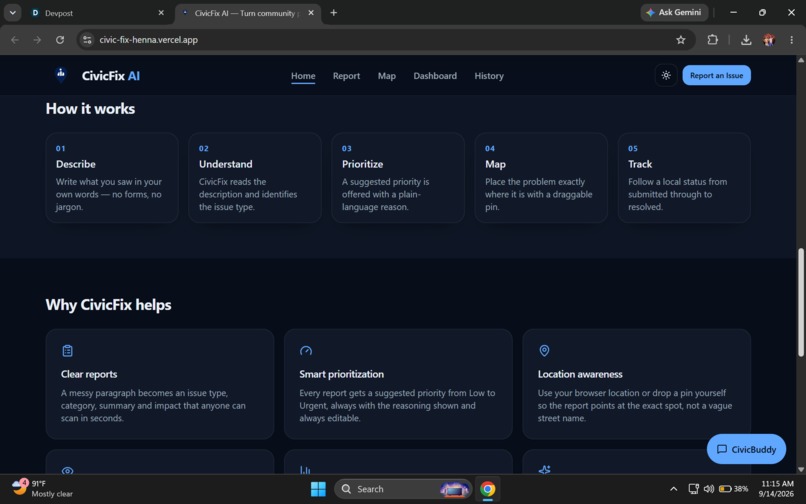Reload the page with refresh icon
Viewport: 806px width, 504px height.
[60, 40]
